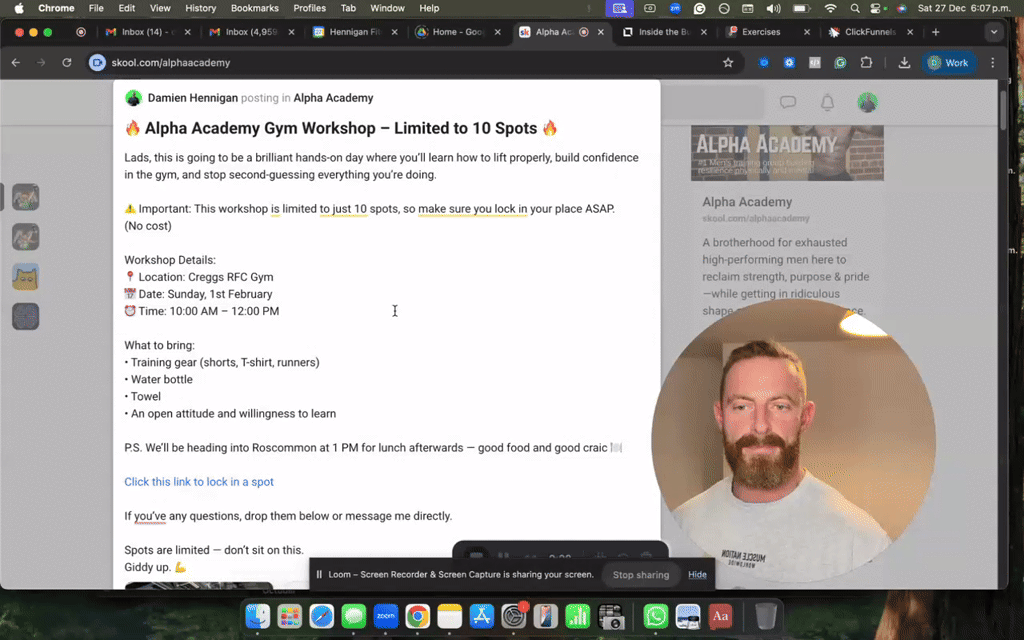Expand the Work profile button
The image size is (1024, 640).
(x=946, y=62)
